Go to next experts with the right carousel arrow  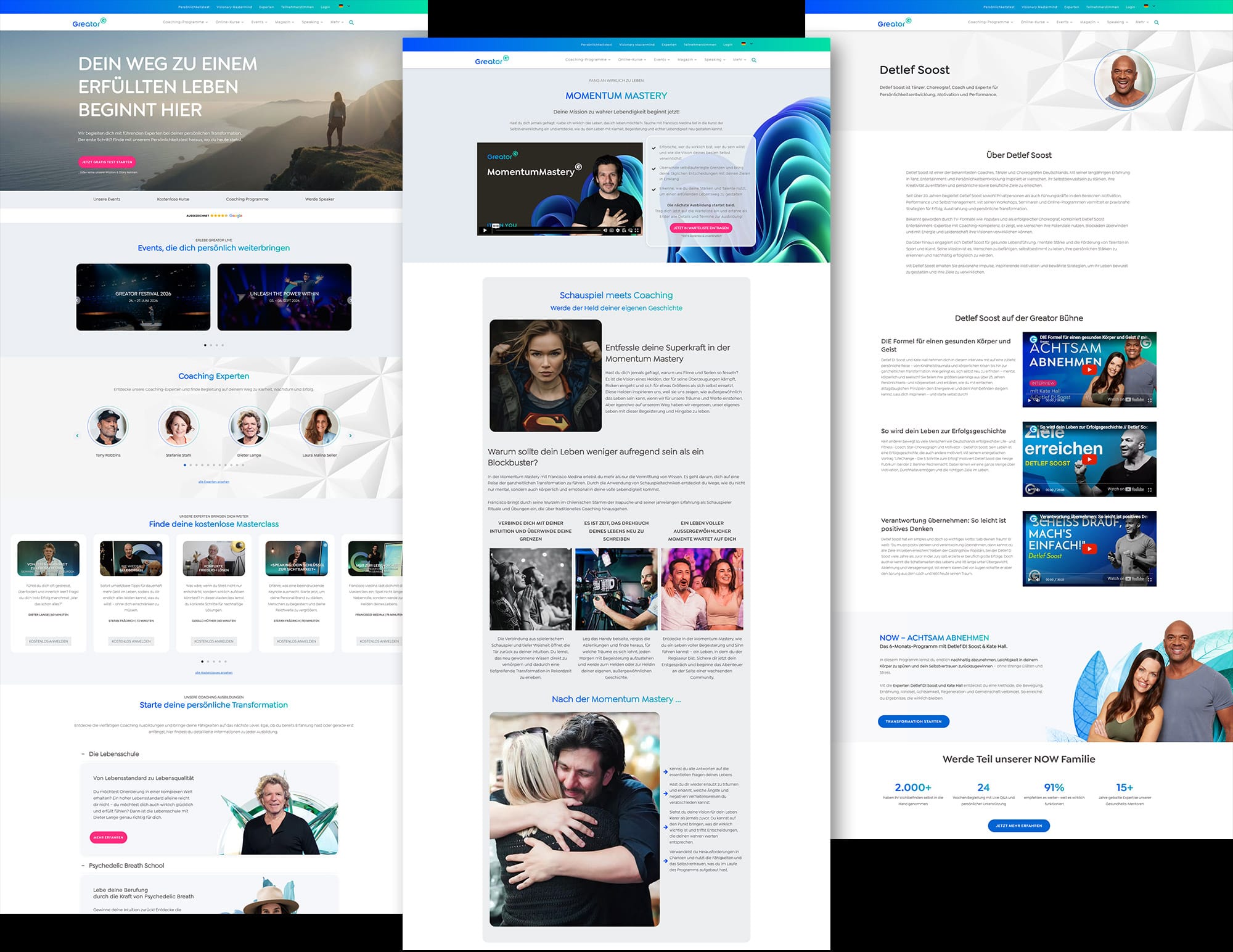[x=351, y=435]
